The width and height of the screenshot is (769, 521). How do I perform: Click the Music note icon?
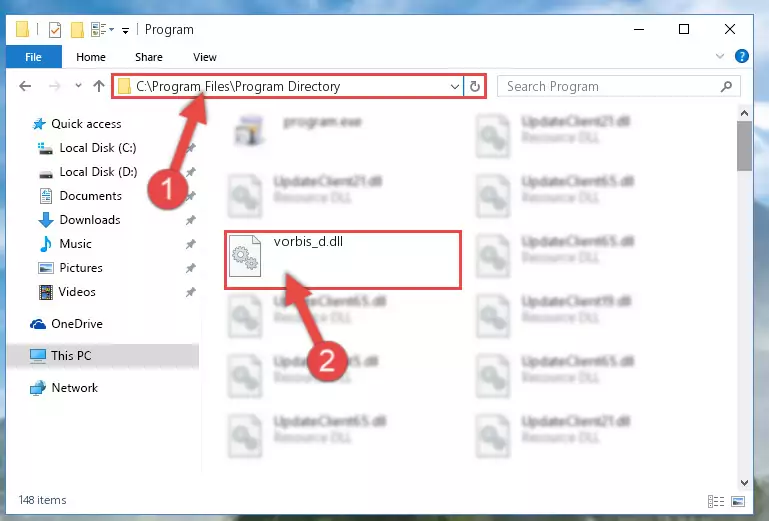pos(46,244)
